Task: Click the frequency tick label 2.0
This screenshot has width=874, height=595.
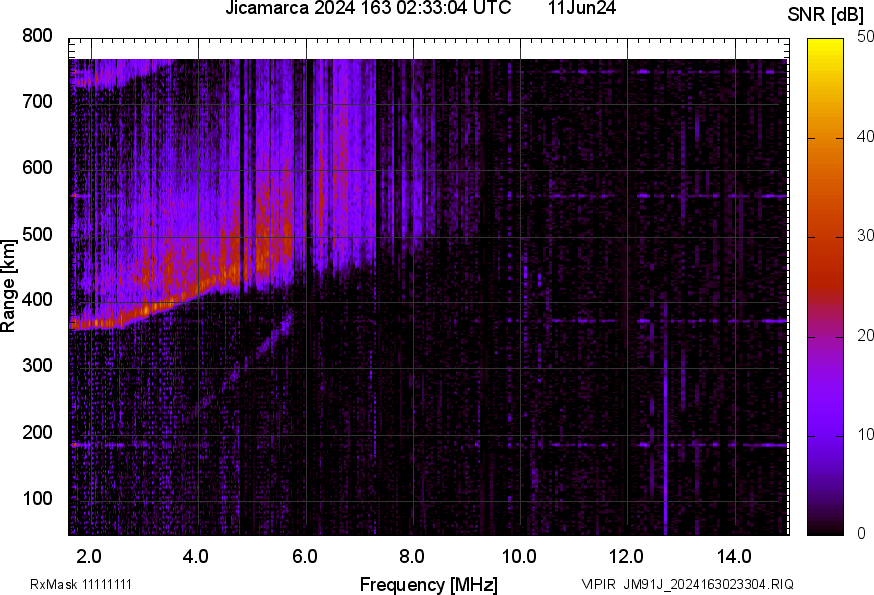Action: [x=89, y=557]
